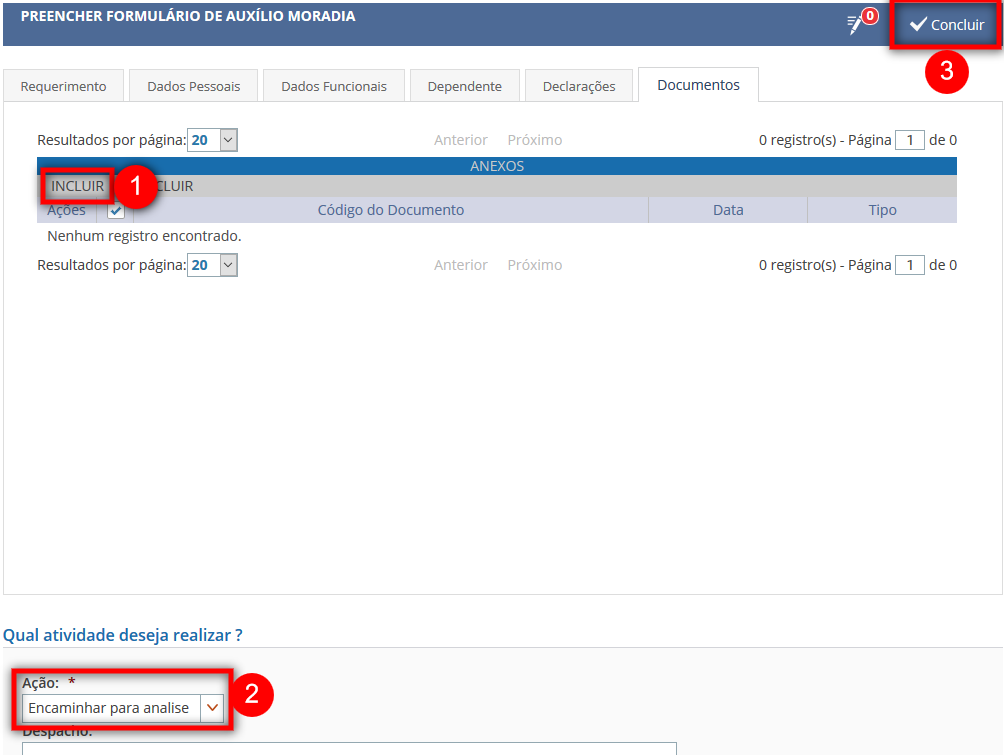Open the Dados Pessoais tab
The width and height of the screenshot is (1004, 755).
[x=193, y=86]
